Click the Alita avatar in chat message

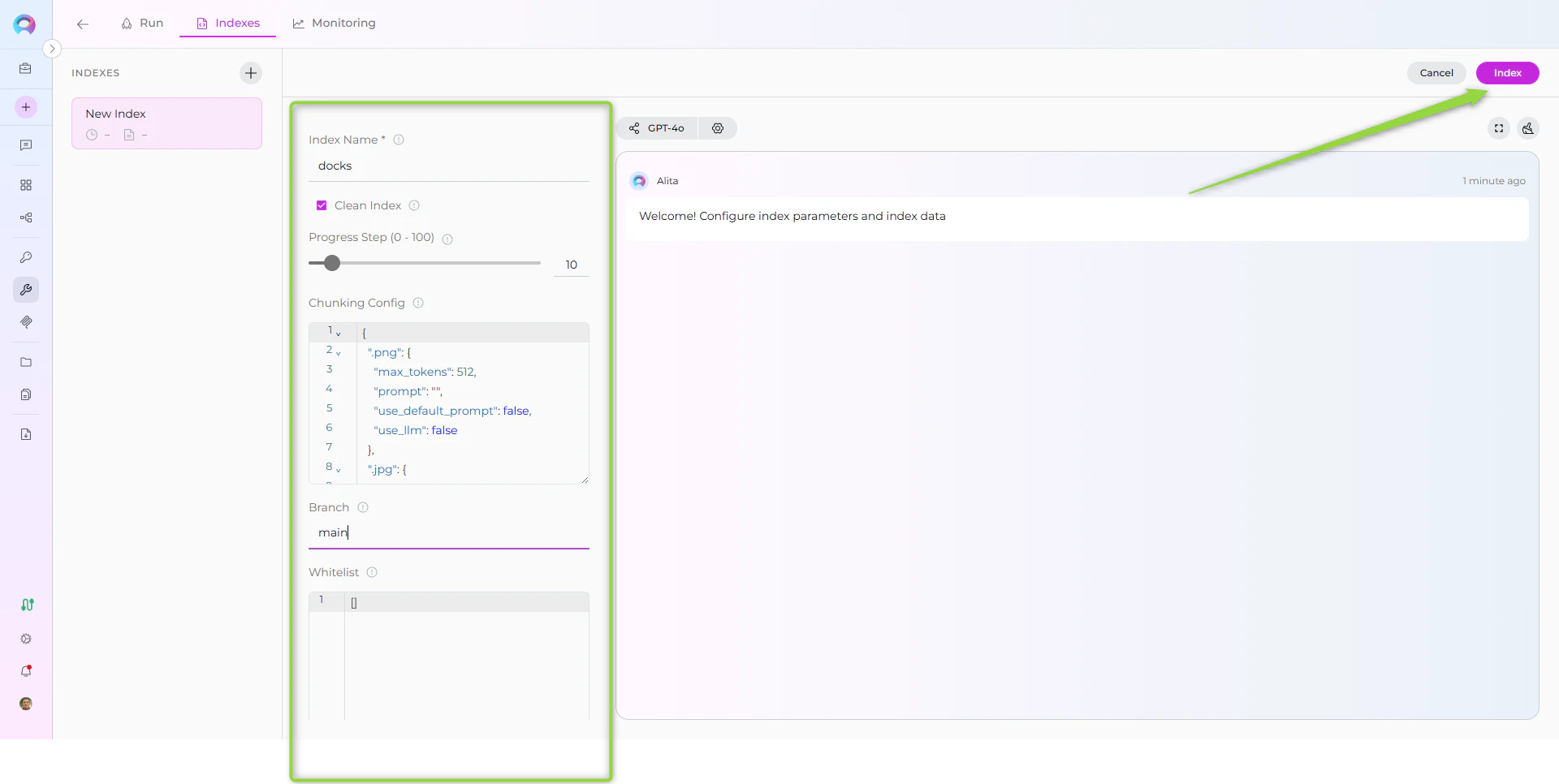point(639,181)
